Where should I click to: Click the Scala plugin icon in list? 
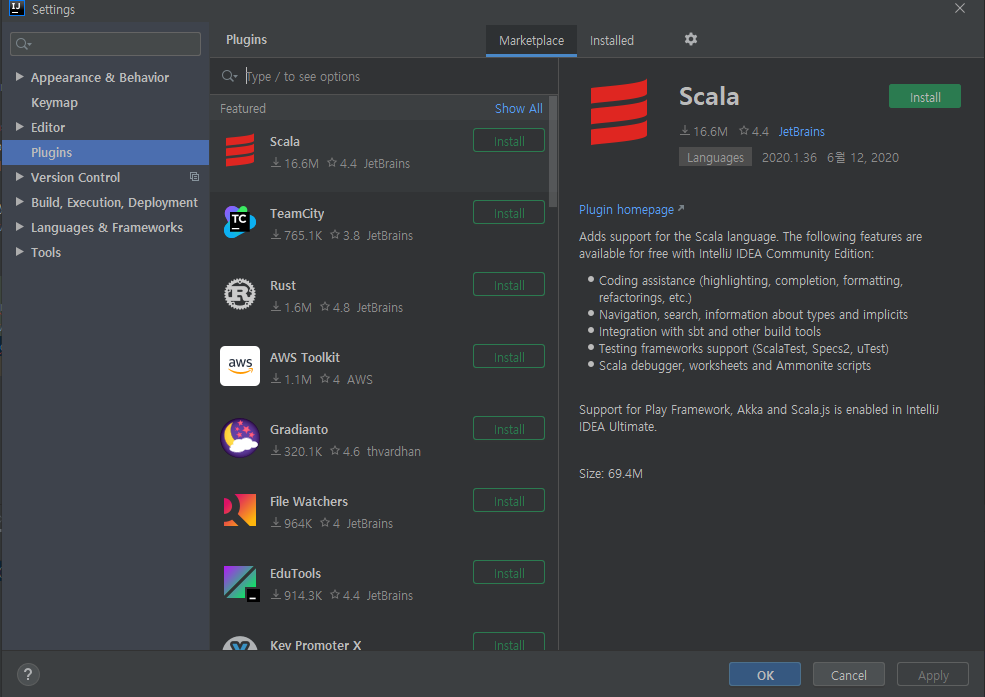coord(240,150)
